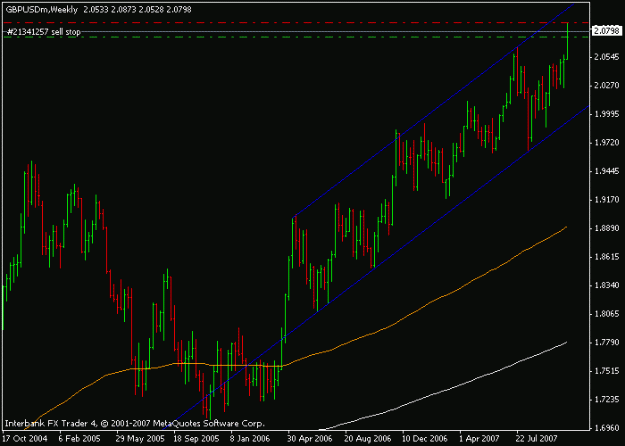Click the price scale value 1.9995
The image size is (625, 446).
click(607, 114)
